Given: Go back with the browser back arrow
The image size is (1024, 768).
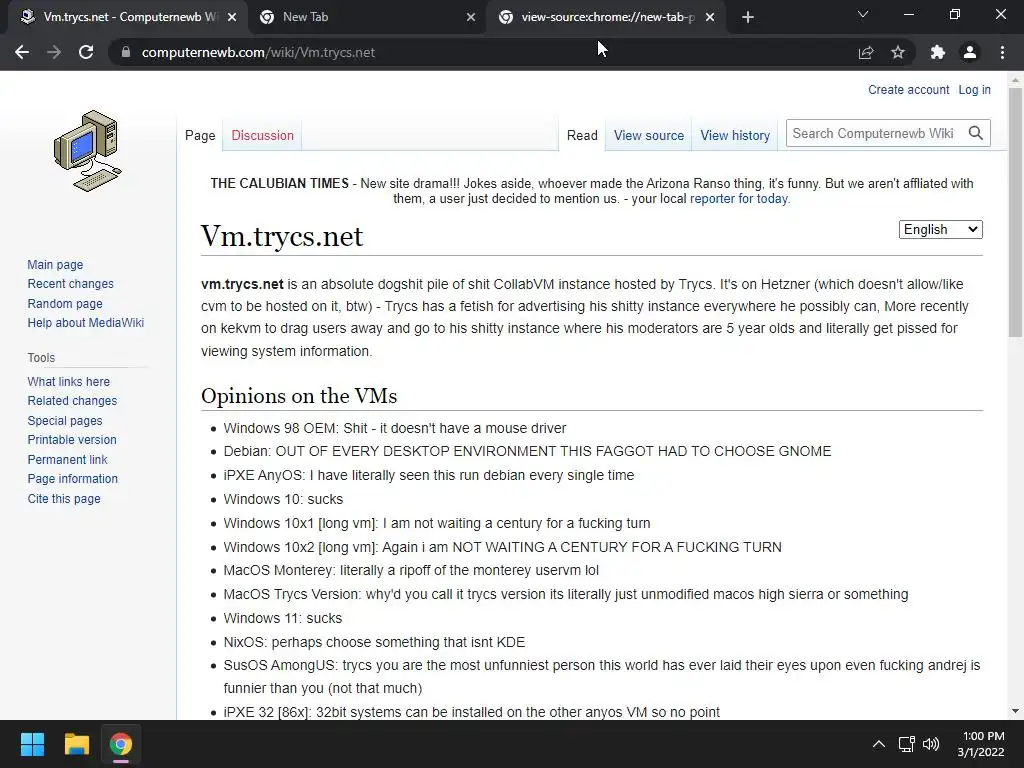Looking at the screenshot, I should [22, 52].
